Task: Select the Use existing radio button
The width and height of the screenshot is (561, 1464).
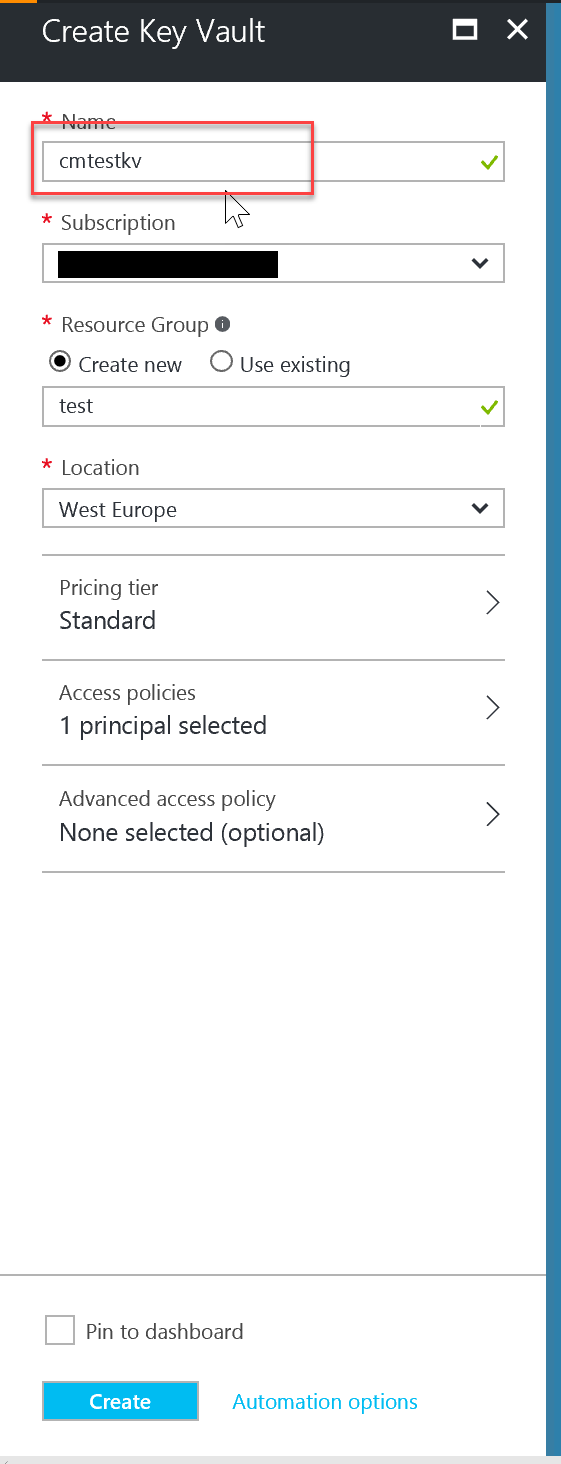Action: [221, 363]
